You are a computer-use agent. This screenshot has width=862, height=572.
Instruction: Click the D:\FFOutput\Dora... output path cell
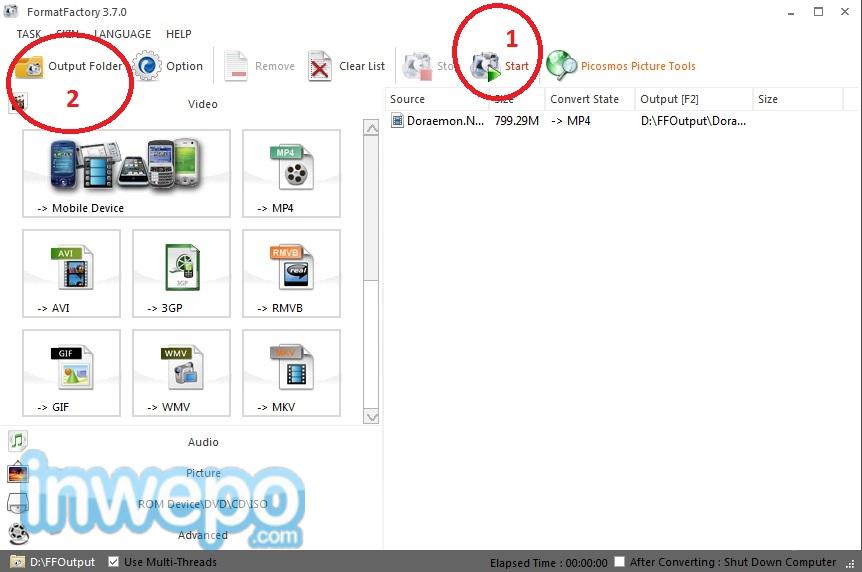coord(693,120)
